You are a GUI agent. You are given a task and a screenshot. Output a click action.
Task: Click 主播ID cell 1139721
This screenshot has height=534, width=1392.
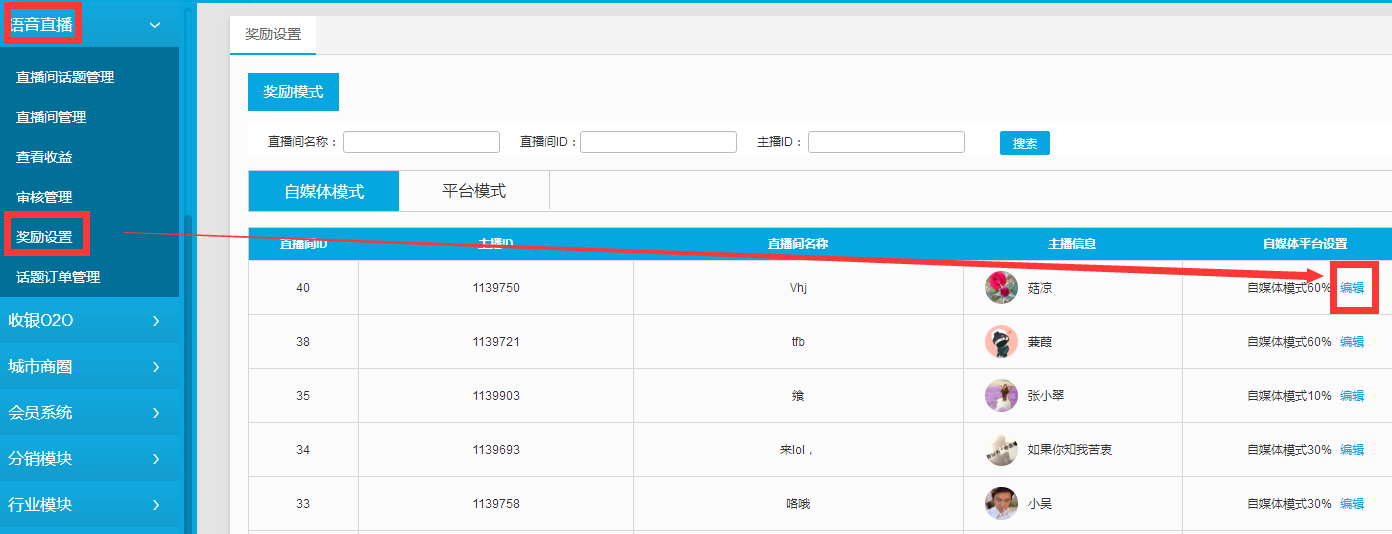[x=496, y=342]
